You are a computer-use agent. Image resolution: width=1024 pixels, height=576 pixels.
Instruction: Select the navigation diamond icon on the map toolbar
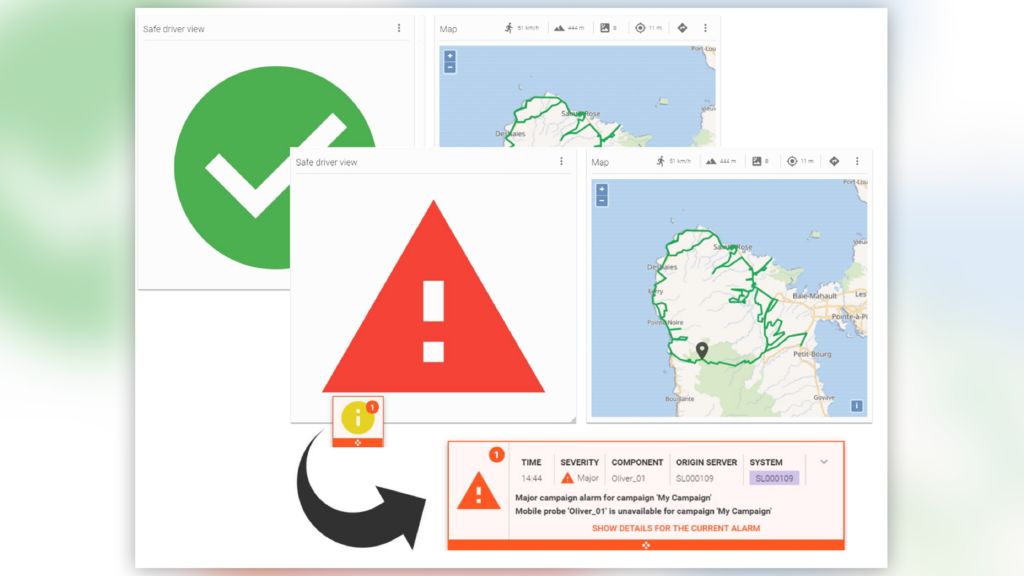point(834,161)
